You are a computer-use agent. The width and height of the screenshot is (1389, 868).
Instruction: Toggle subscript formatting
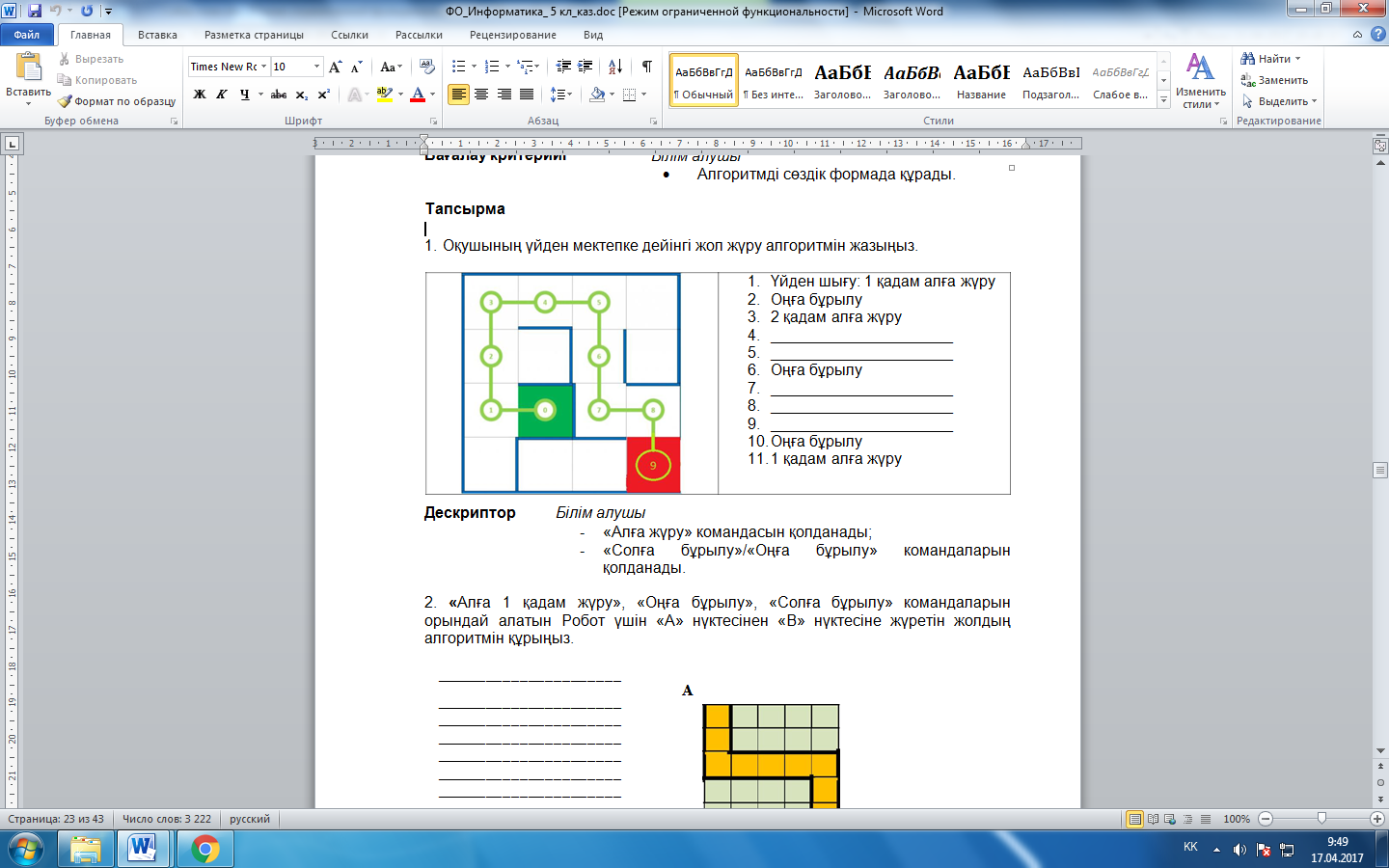click(x=302, y=95)
